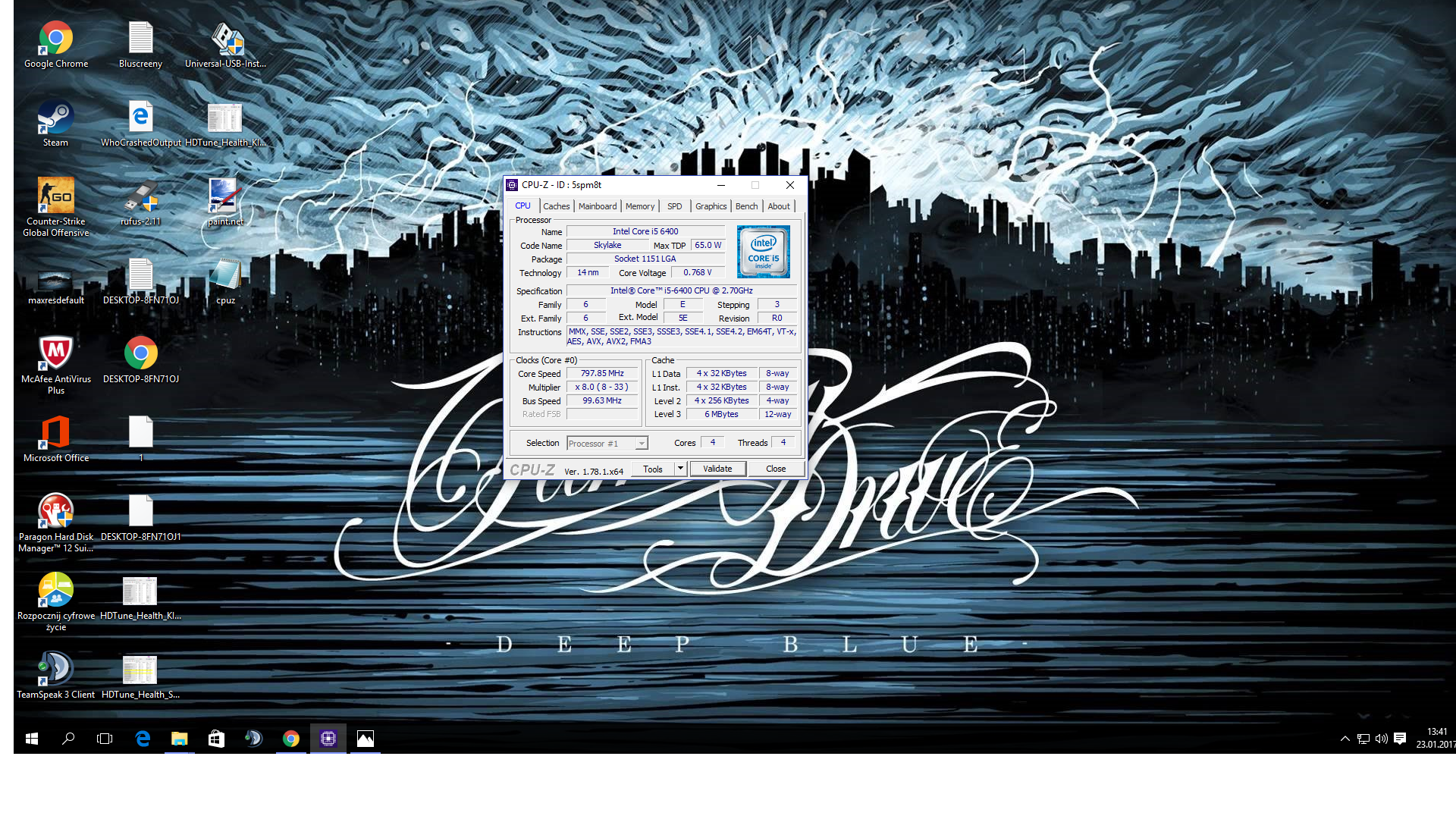
Task: Click the Level 2 cache value 4 x 256 KBytes
Action: 722,401
